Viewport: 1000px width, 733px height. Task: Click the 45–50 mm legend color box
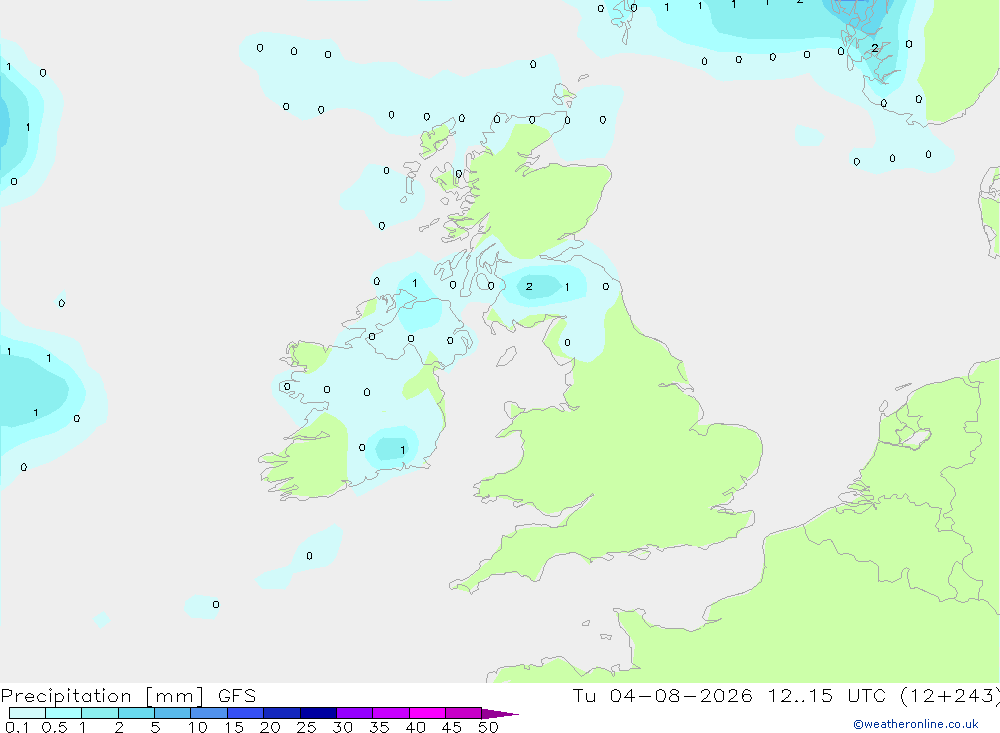463,713
